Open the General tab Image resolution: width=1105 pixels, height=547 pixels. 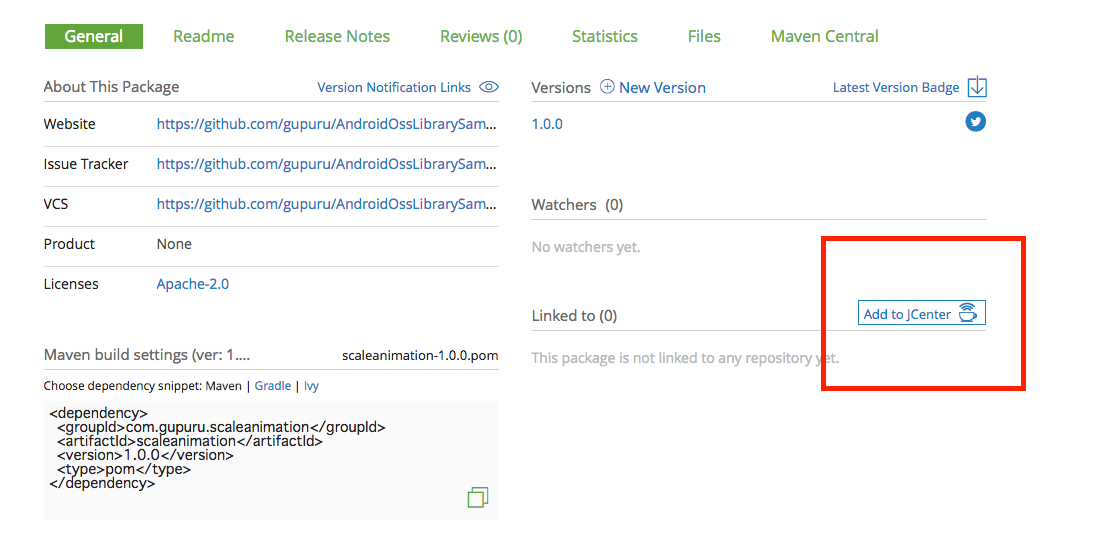[94, 37]
